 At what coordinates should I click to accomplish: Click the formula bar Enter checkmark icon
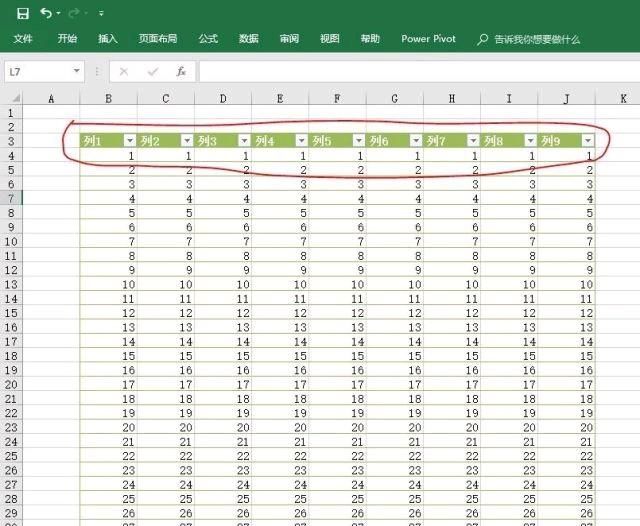click(x=153, y=72)
